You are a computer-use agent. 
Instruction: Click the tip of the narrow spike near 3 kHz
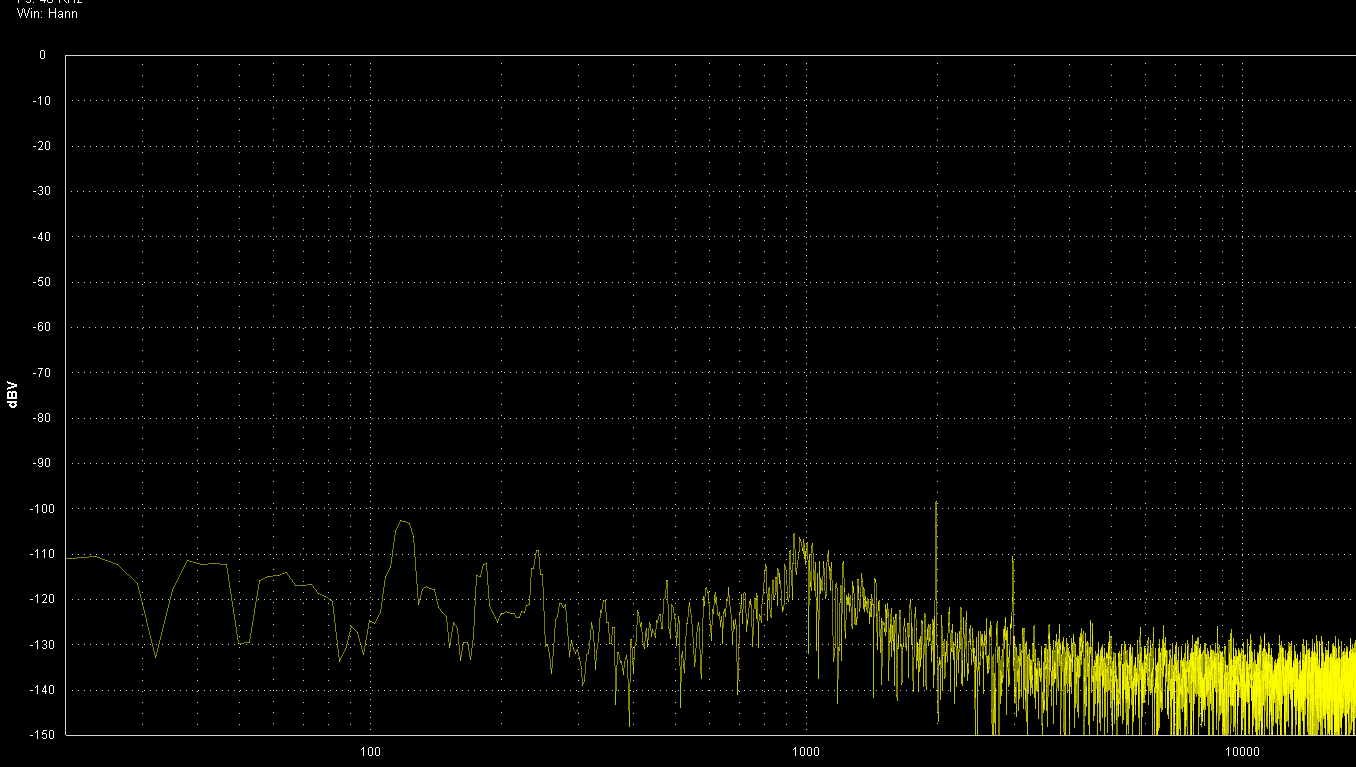1013,558
